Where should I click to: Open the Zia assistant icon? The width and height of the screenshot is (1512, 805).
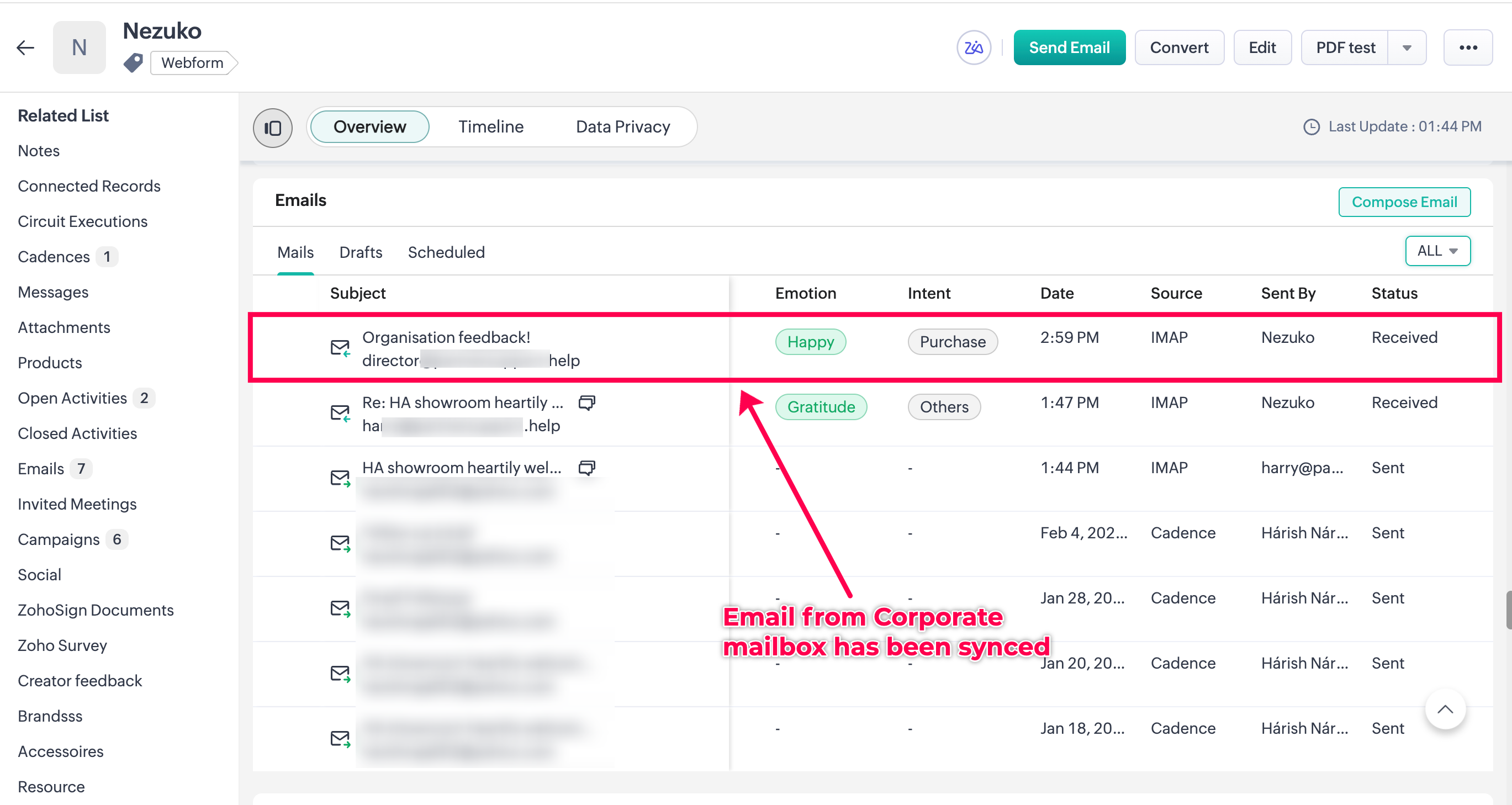point(973,47)
